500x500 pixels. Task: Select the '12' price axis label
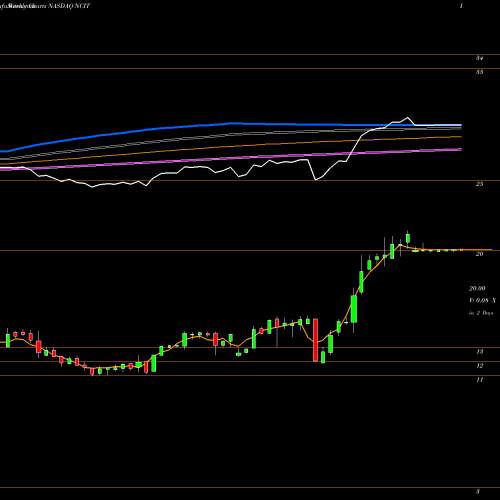click(x=479, y=366)
